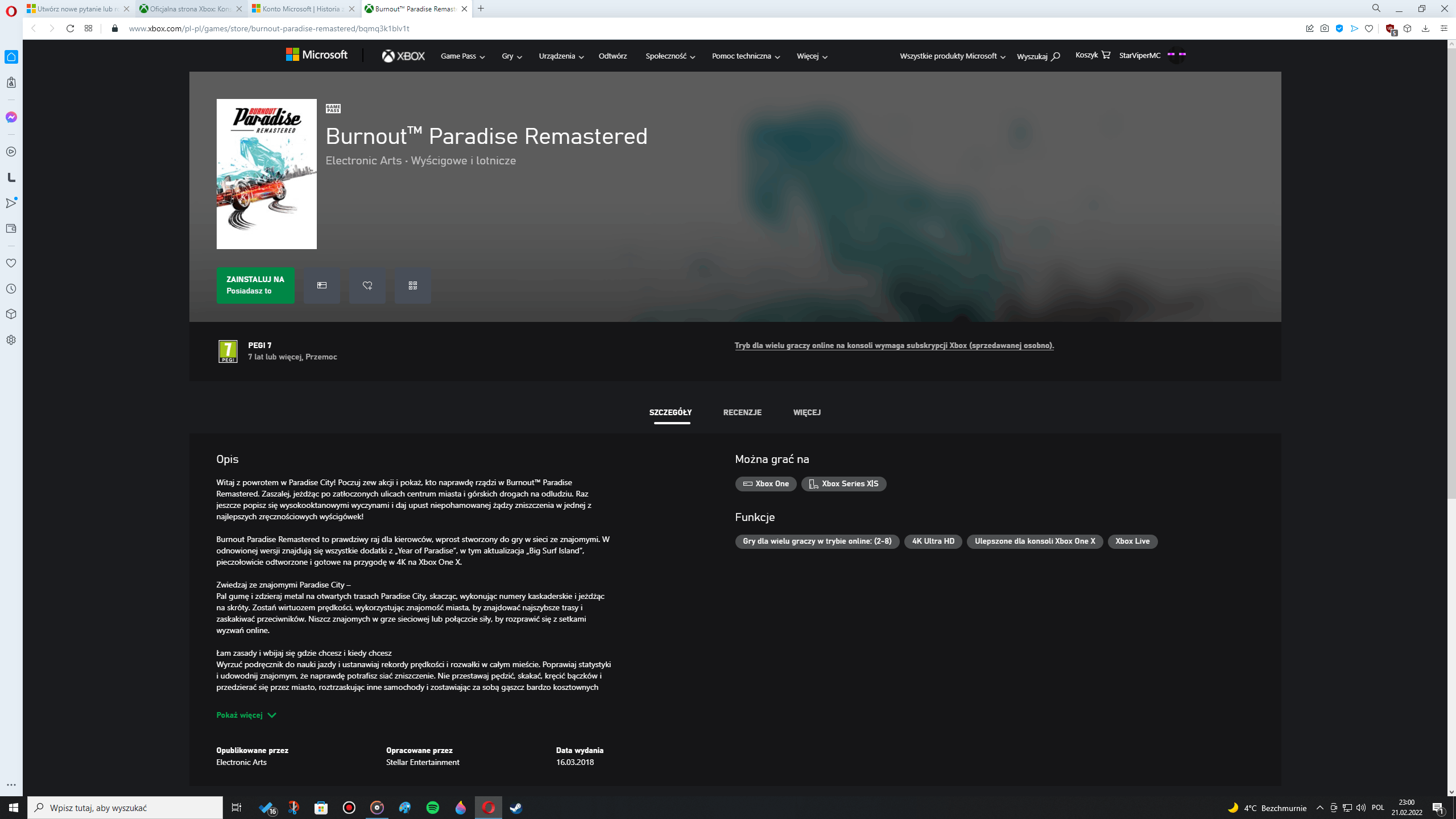This screenshot has width=1456, height=819.
Task: Open browsing history clock in sidebar
Action: tap(11, 289)
